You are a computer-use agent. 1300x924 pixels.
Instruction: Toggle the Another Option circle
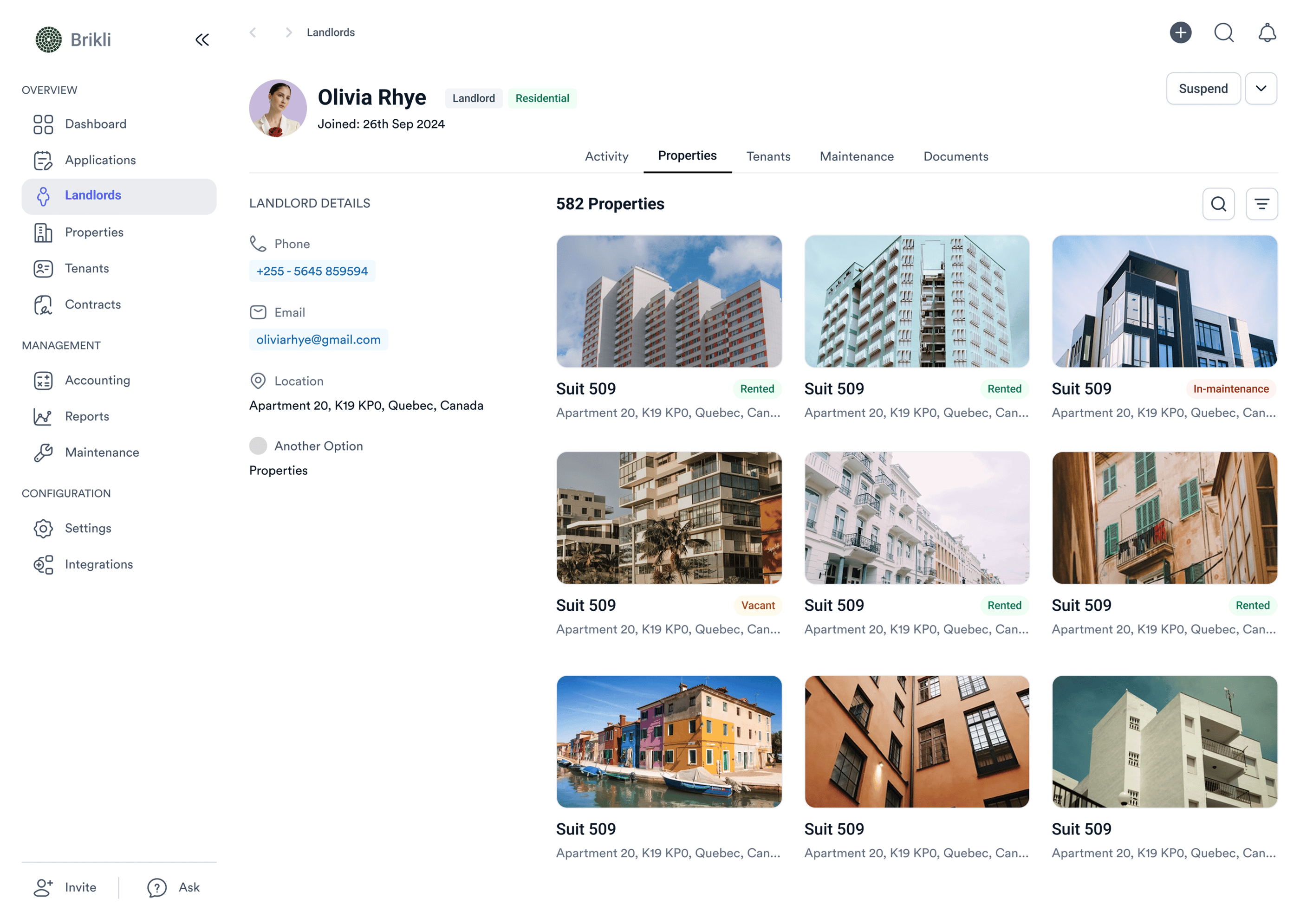pyautogui.click(x=258, y=446)
